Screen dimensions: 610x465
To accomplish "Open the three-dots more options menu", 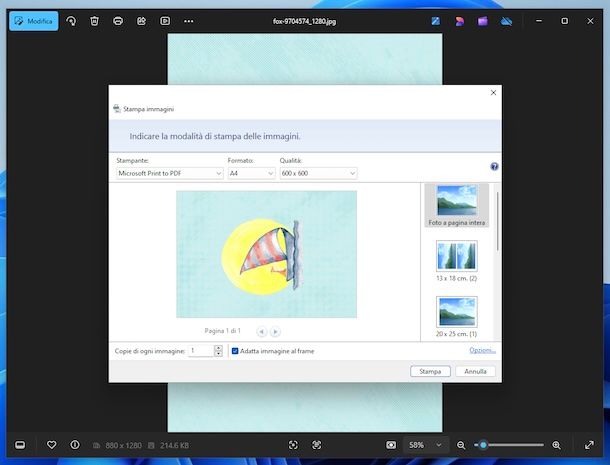I will coord(189,21).
